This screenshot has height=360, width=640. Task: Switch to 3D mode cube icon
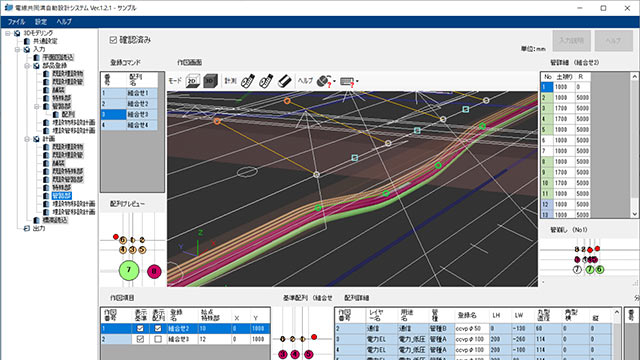[x=210, y=81]
